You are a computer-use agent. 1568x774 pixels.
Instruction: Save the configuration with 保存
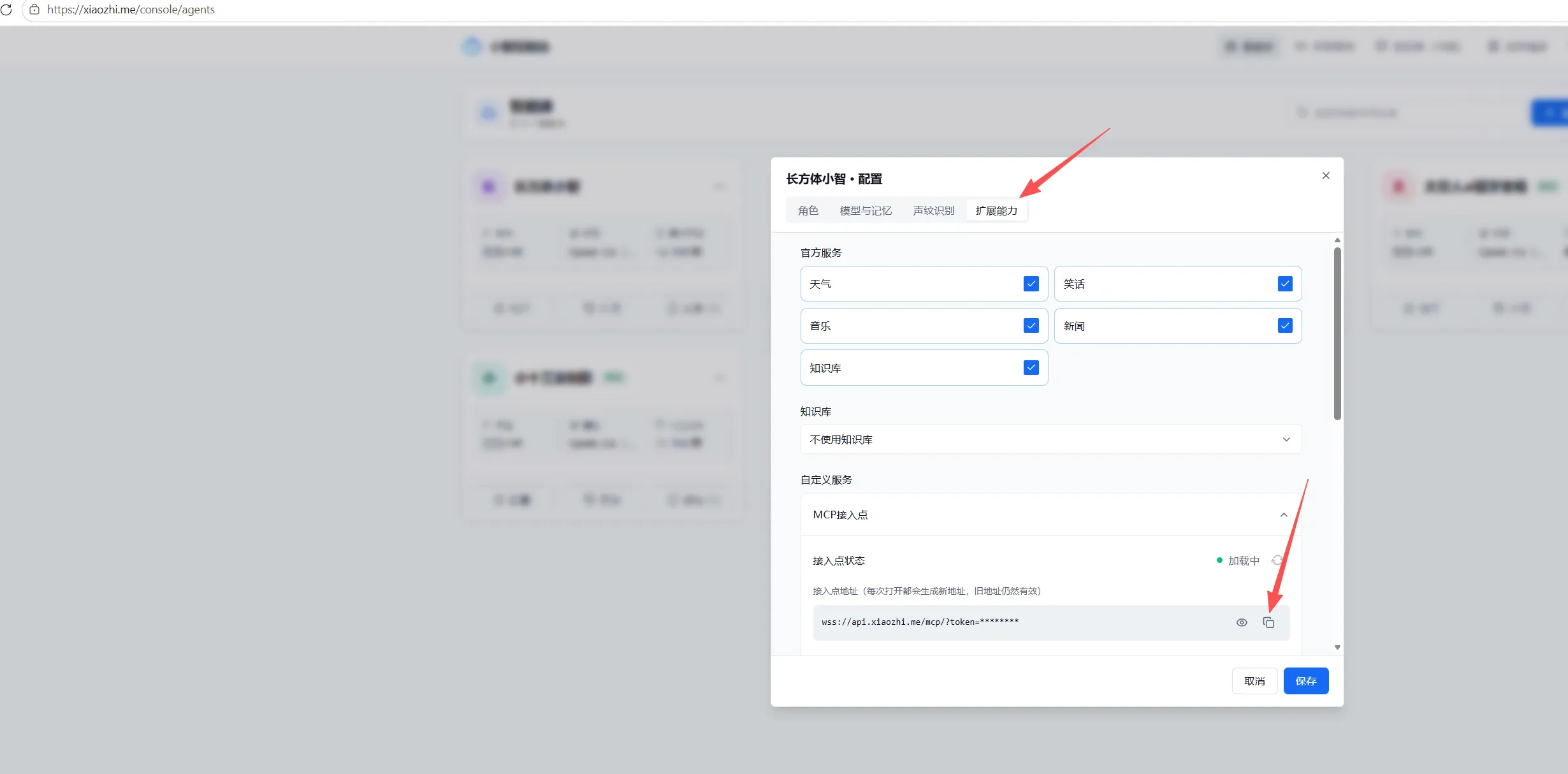[x=1306, y=681]
